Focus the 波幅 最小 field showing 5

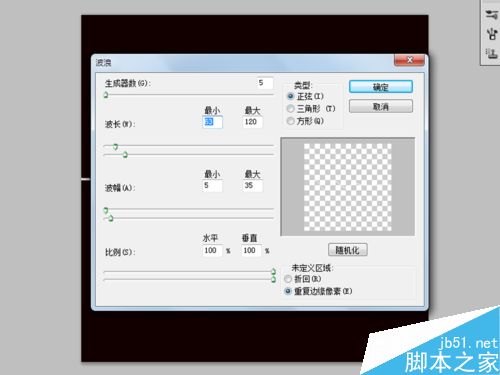(x=212, y=186)
